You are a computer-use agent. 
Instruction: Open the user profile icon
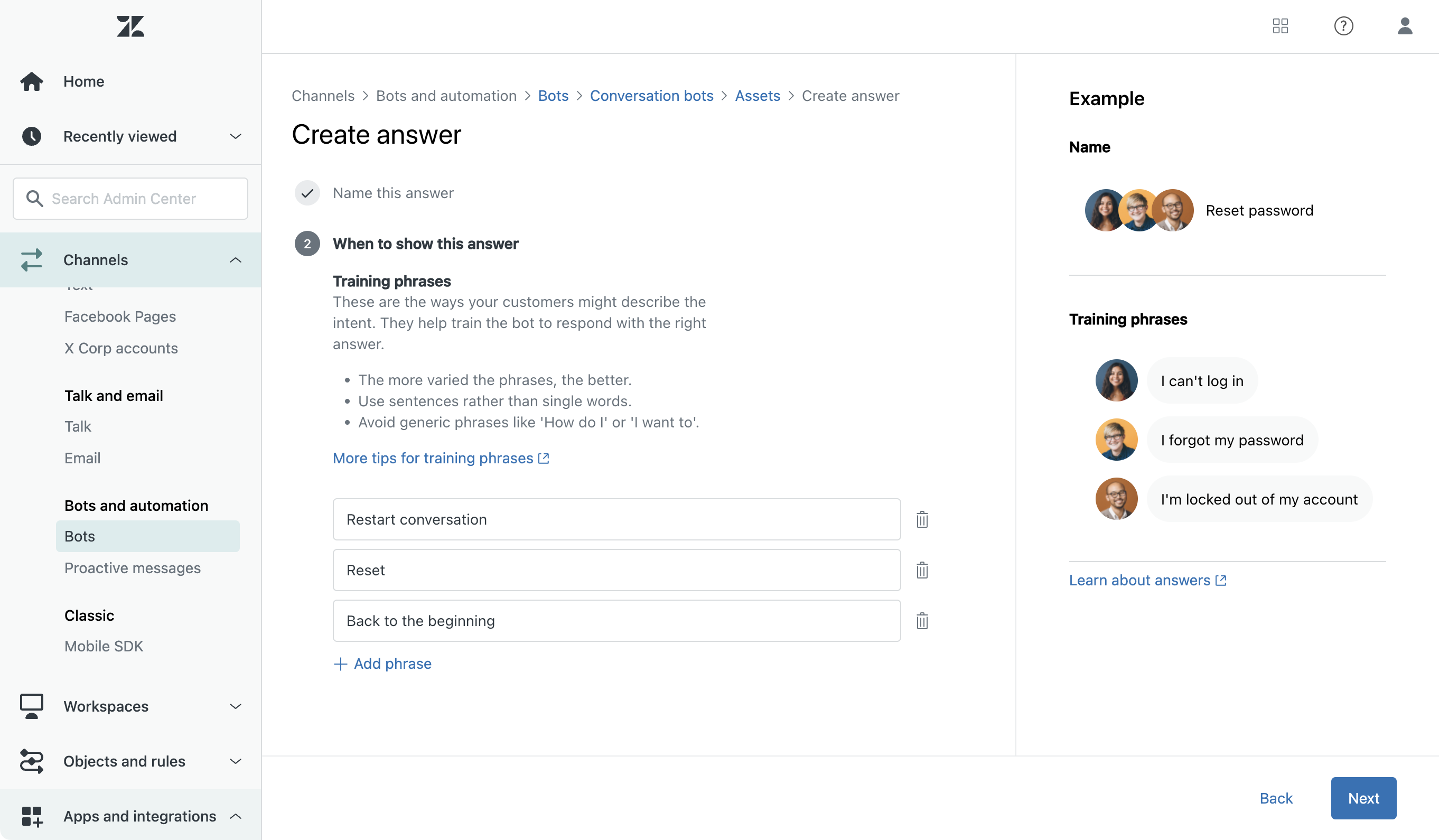[x=1405, y=26]
